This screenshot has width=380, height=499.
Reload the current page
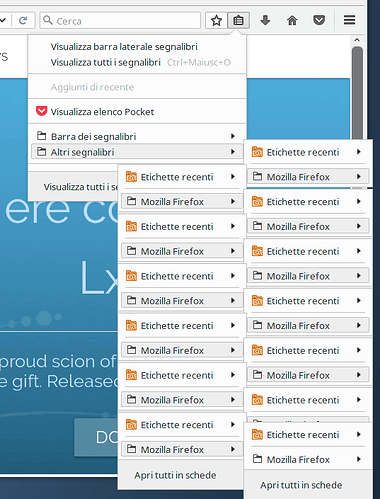(23, 21)
